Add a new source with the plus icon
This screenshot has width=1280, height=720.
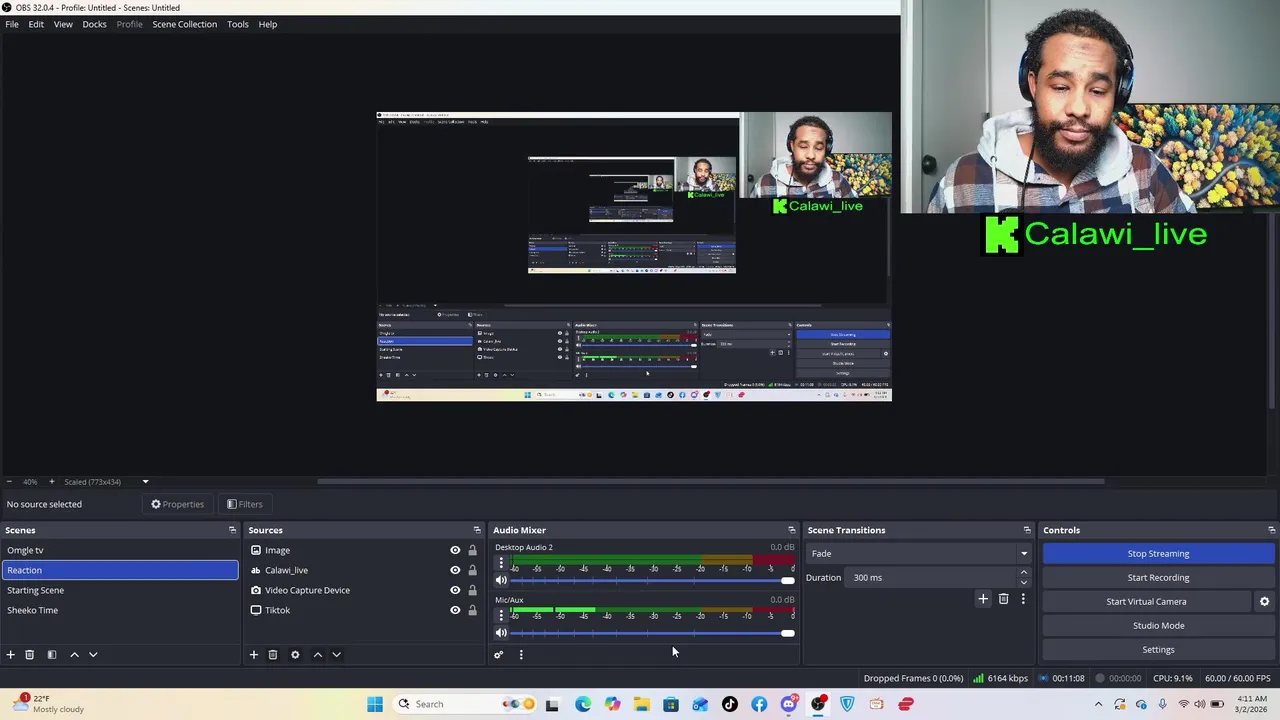coord(253,655)
